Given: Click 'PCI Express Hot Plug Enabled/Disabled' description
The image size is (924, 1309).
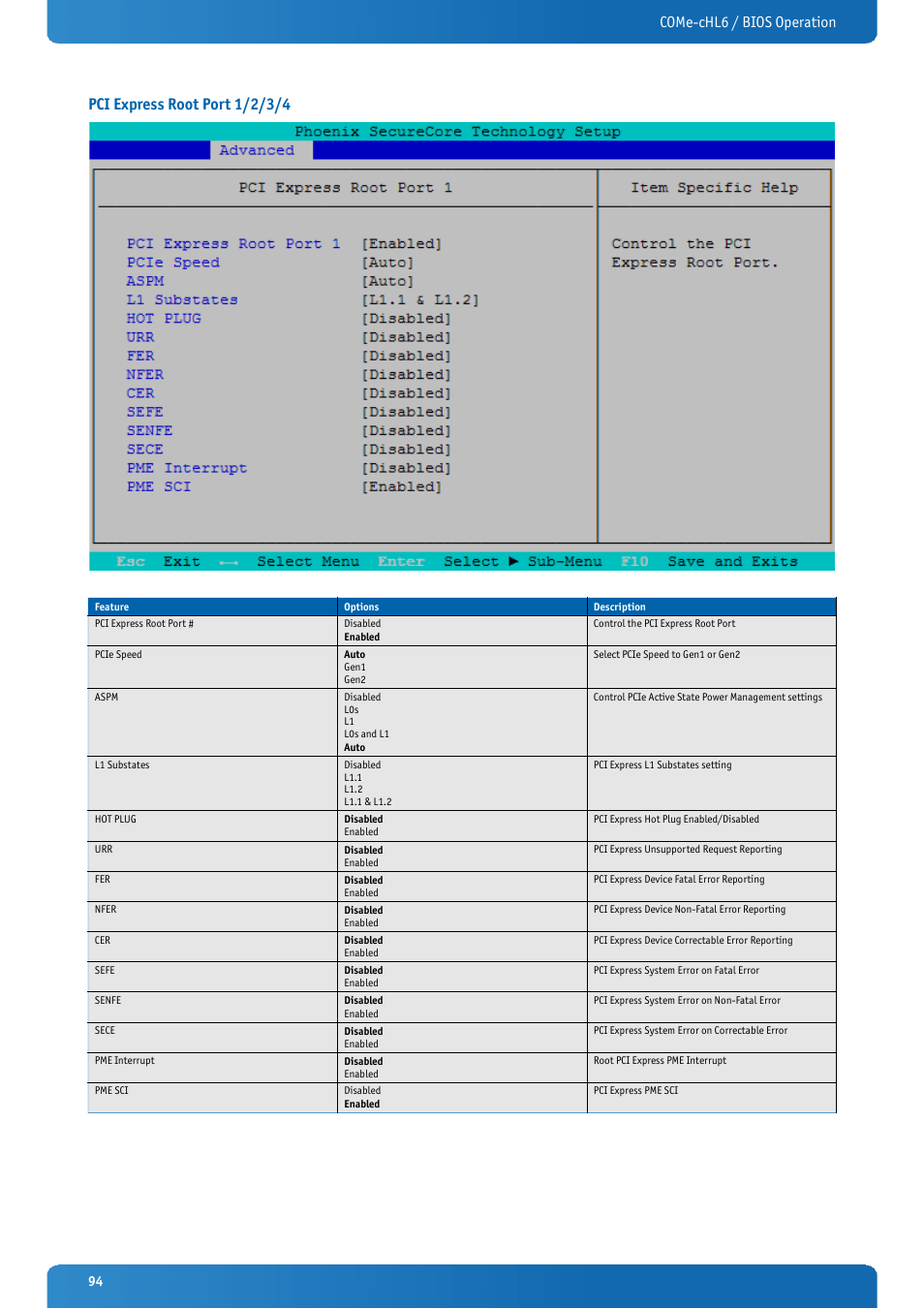Looking at the screenshot, I should coord(676,820).
